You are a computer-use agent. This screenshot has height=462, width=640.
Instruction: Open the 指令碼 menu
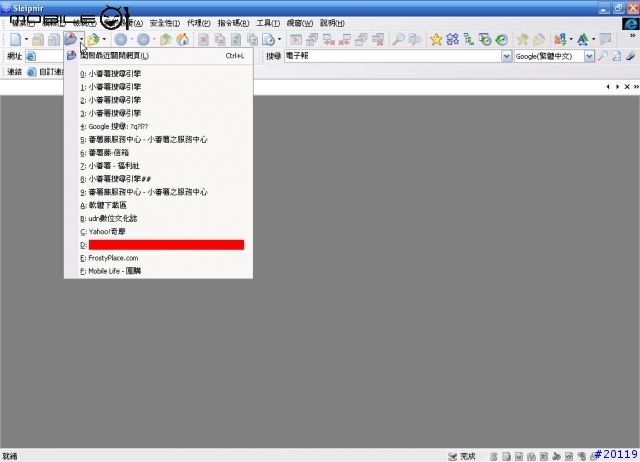[x=233, y=23]
